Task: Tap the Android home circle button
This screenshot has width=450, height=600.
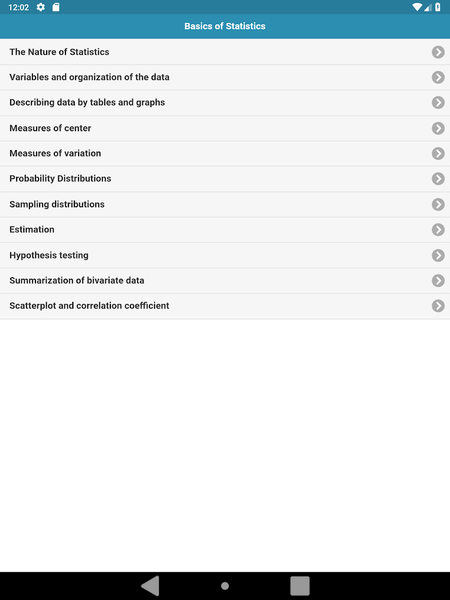Action: click(x=225, y=585)
